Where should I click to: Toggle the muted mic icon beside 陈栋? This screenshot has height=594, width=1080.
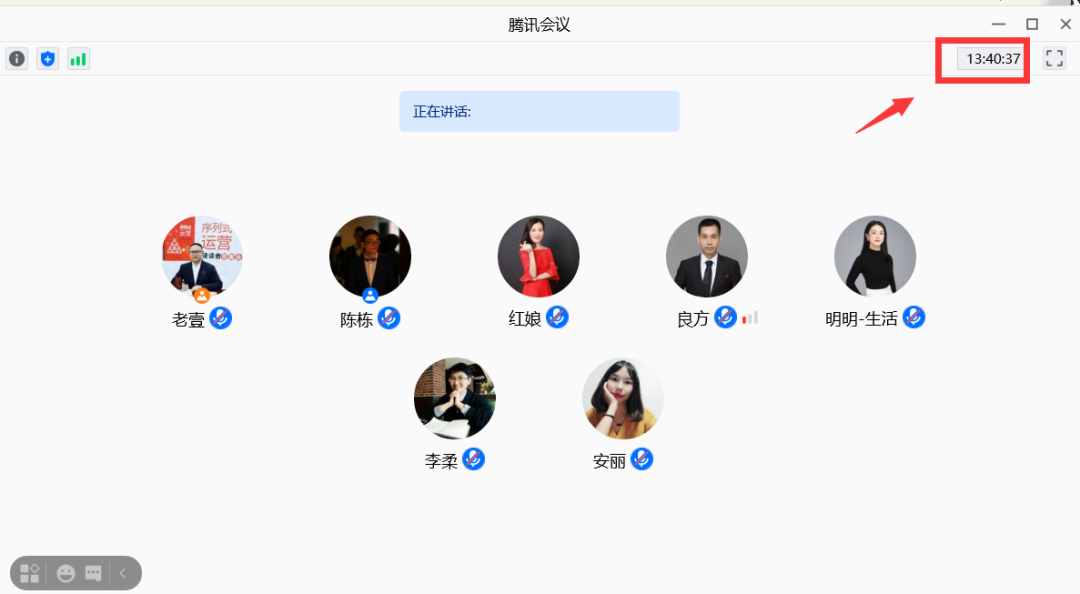[x=389, y=318]
